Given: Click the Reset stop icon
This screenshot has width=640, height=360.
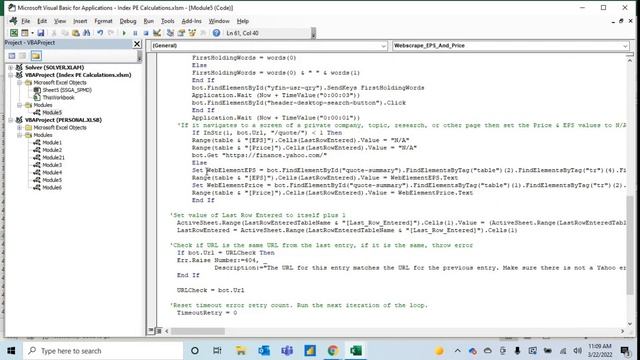Looking at the screenshot, I should tap(146, 33).
